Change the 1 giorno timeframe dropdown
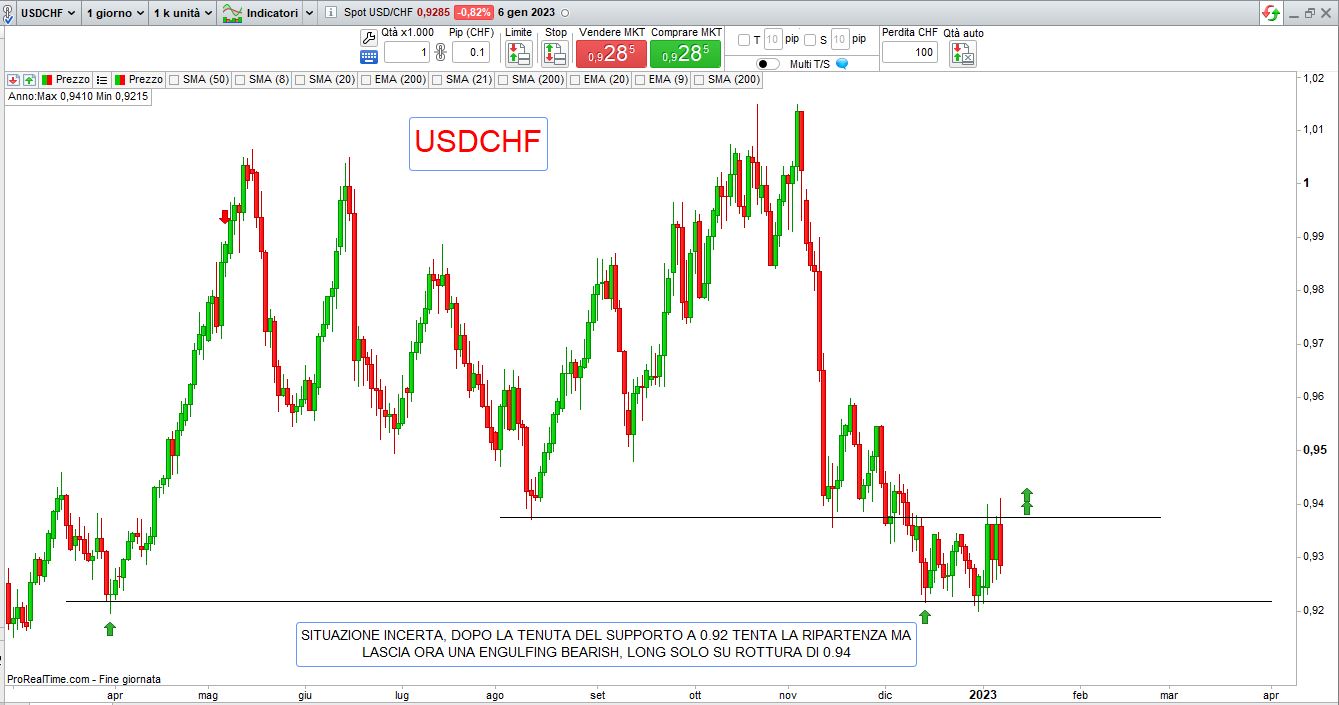 click(x=114, y=13)
